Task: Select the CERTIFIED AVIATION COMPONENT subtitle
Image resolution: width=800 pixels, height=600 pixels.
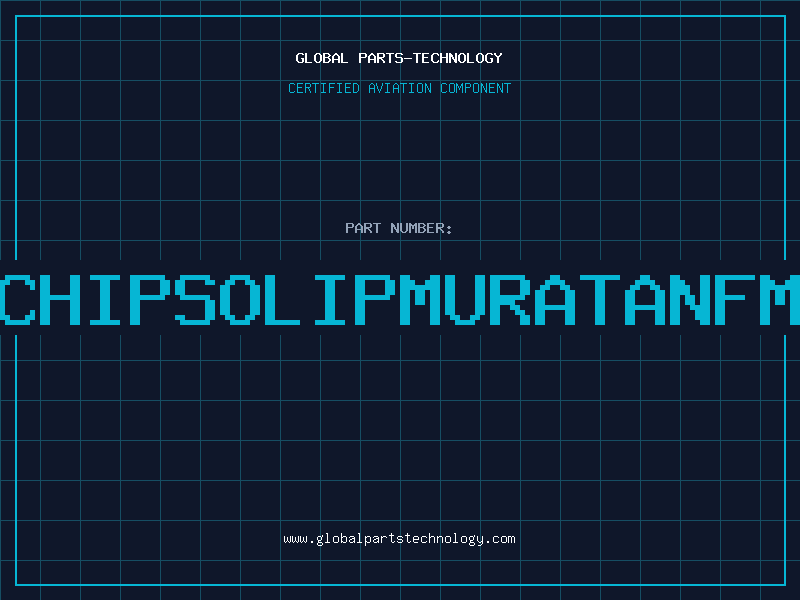Action: click(x=399, y=88)
